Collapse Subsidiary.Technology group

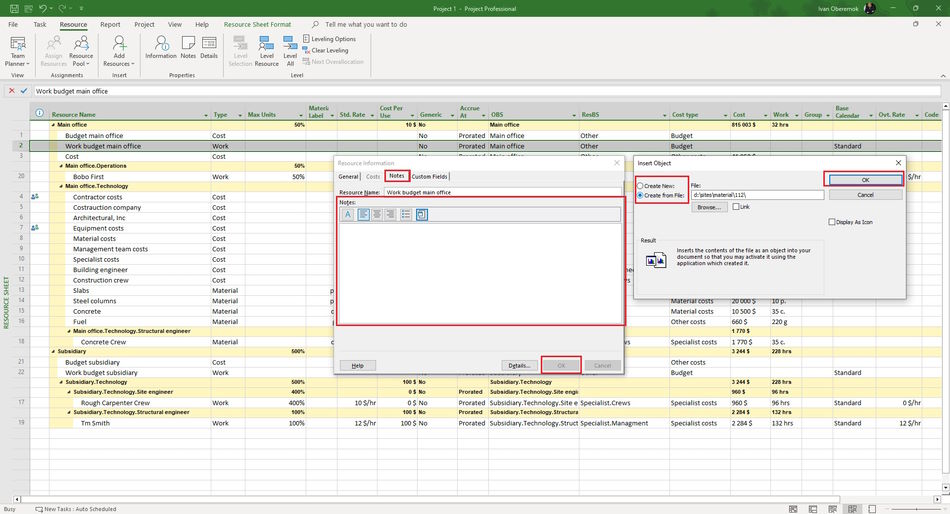(x=61, y=382)
